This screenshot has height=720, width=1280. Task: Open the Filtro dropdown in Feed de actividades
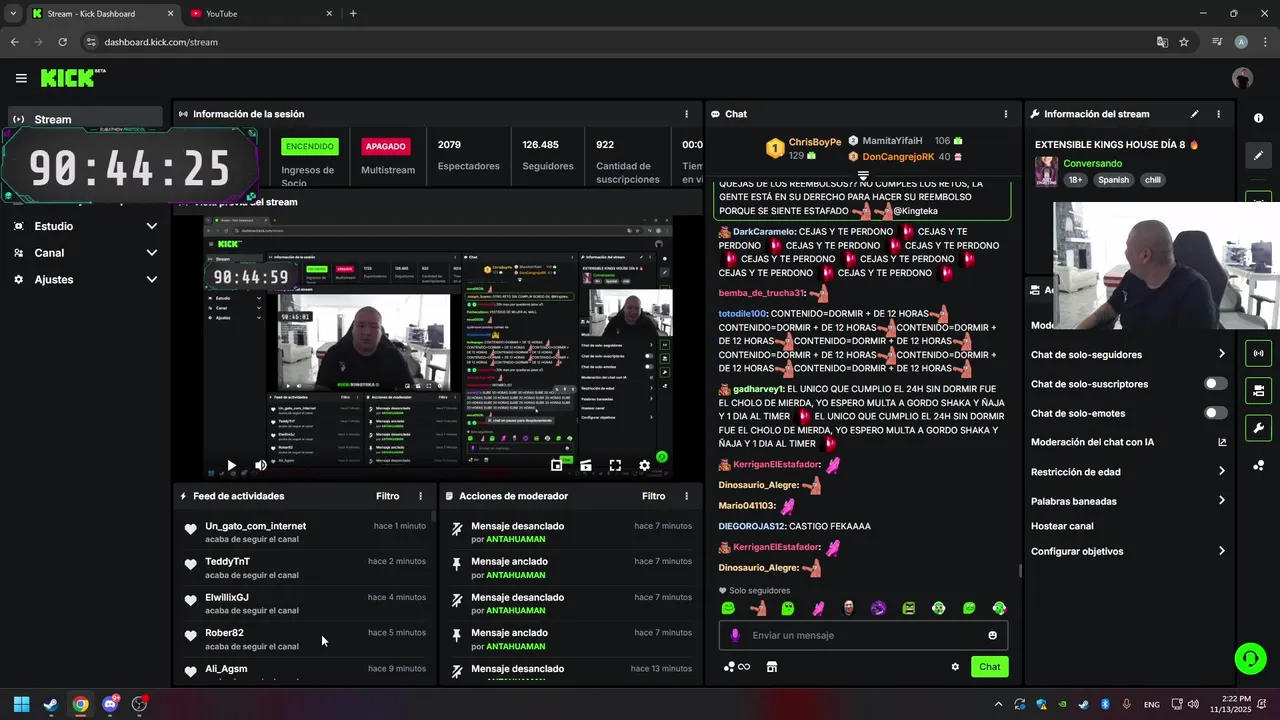387,496
